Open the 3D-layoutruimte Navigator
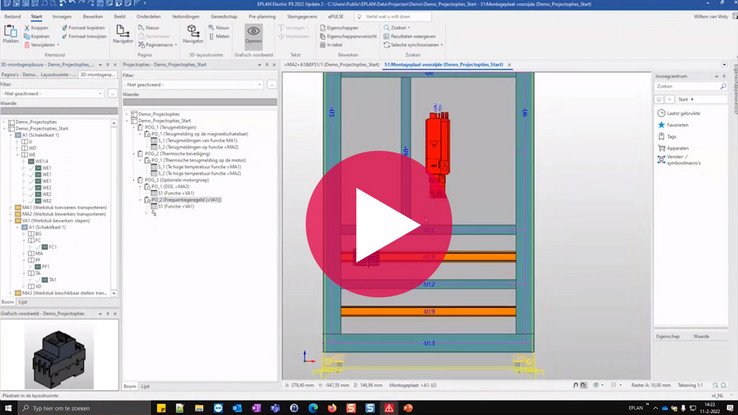 [193, 34]
